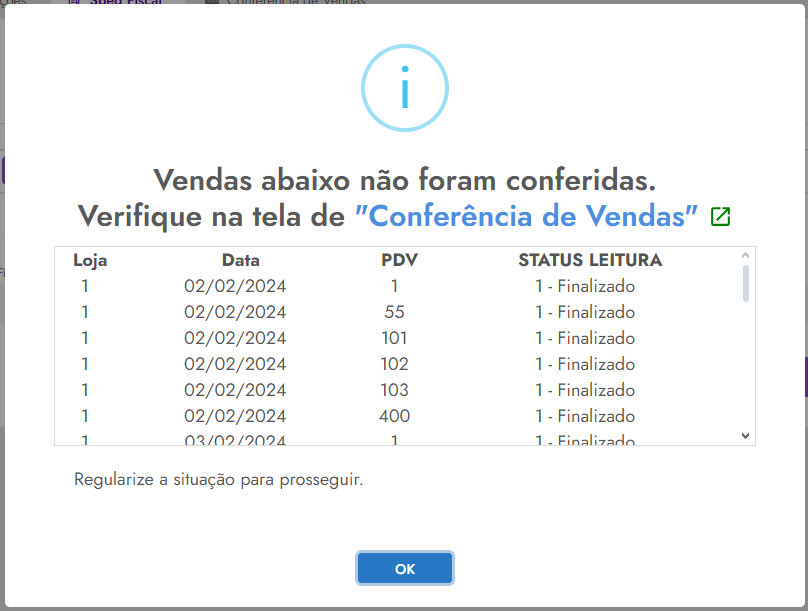Click the "Vendas abaixo não foram conferidas" heading

click(404, 181)
